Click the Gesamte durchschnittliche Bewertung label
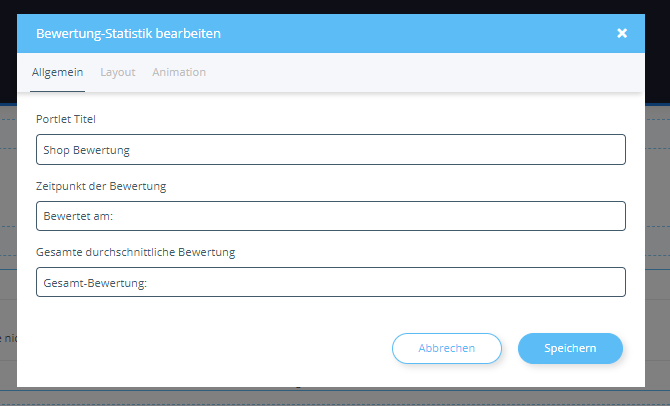Viewport: 670px width, 406px height. 135,252
